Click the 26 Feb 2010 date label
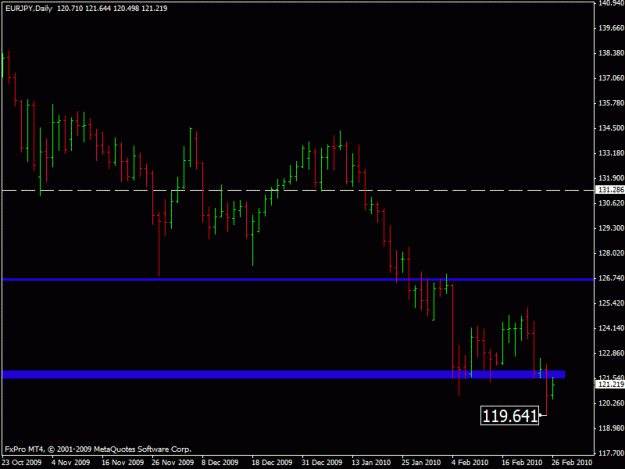This screenshot has height=469, width=625. pyautogui.click(x=572, y=462)
